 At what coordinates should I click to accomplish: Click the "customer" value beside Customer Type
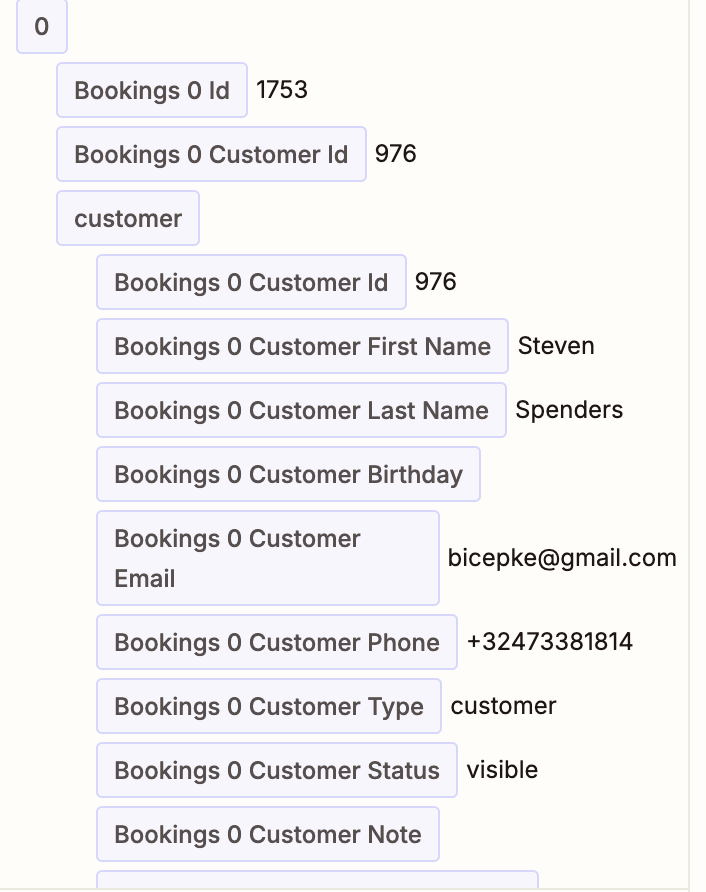tap(503, 706)
